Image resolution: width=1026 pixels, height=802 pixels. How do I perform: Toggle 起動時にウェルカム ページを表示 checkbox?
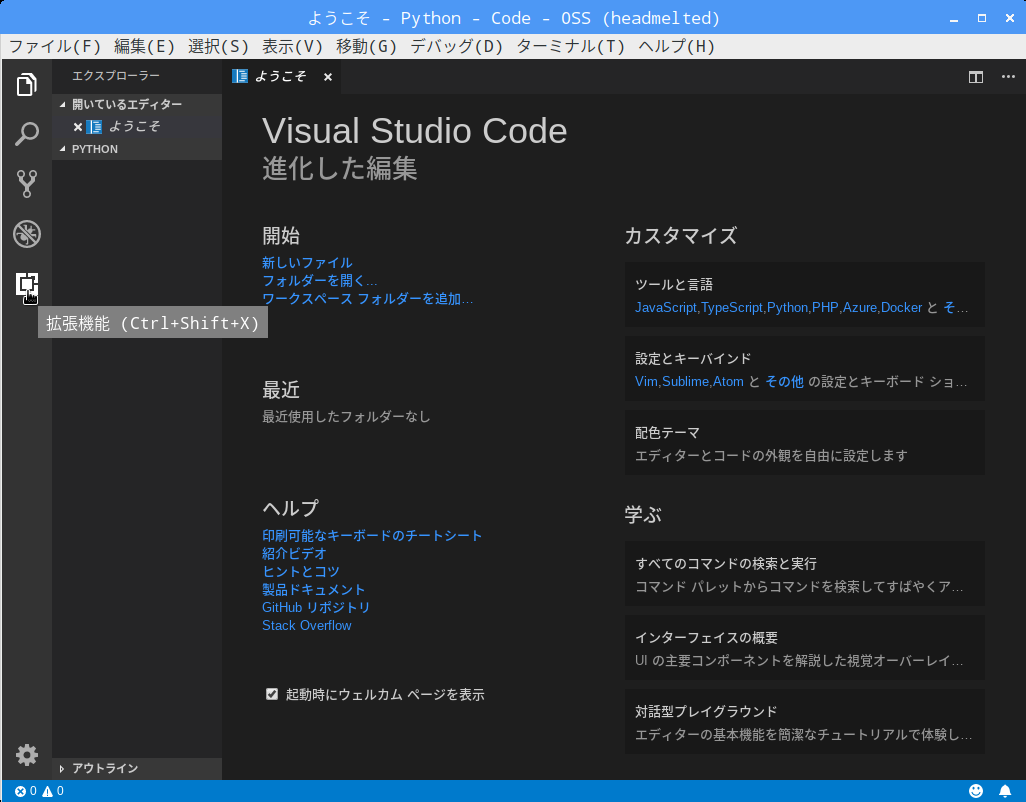coord(272,694)
